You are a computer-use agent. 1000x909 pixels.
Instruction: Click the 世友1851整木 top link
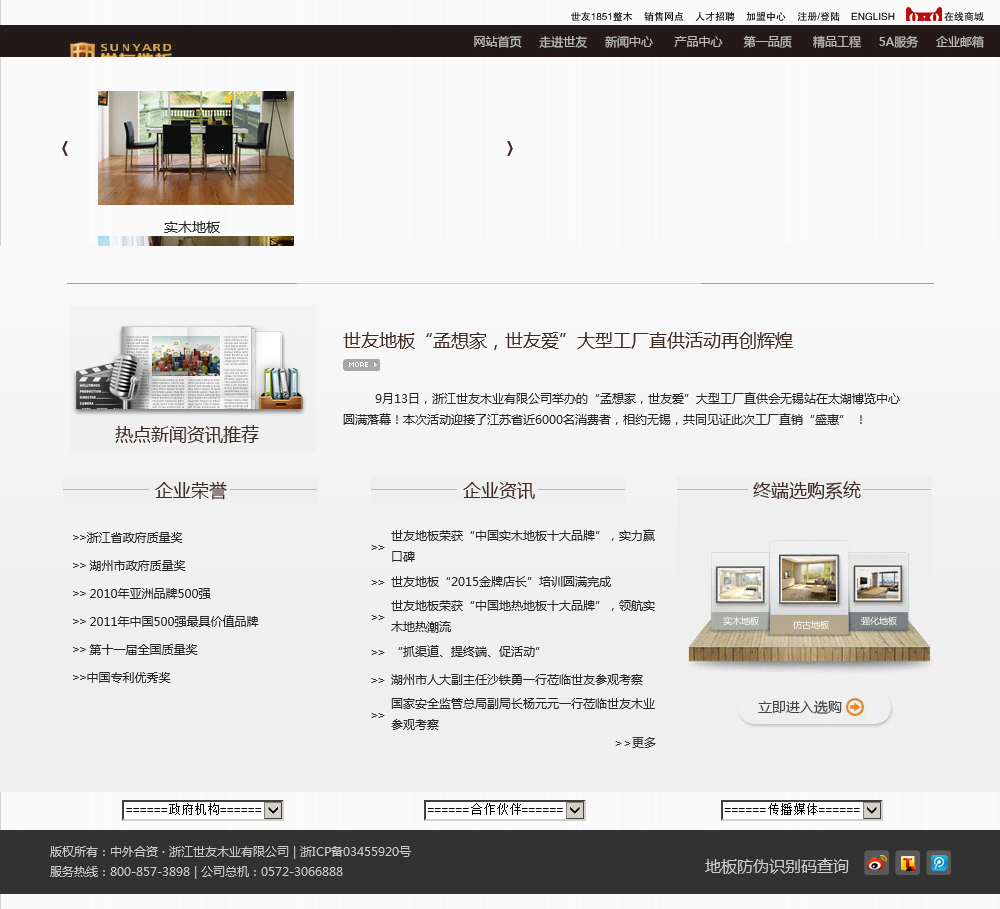point(601,17)
